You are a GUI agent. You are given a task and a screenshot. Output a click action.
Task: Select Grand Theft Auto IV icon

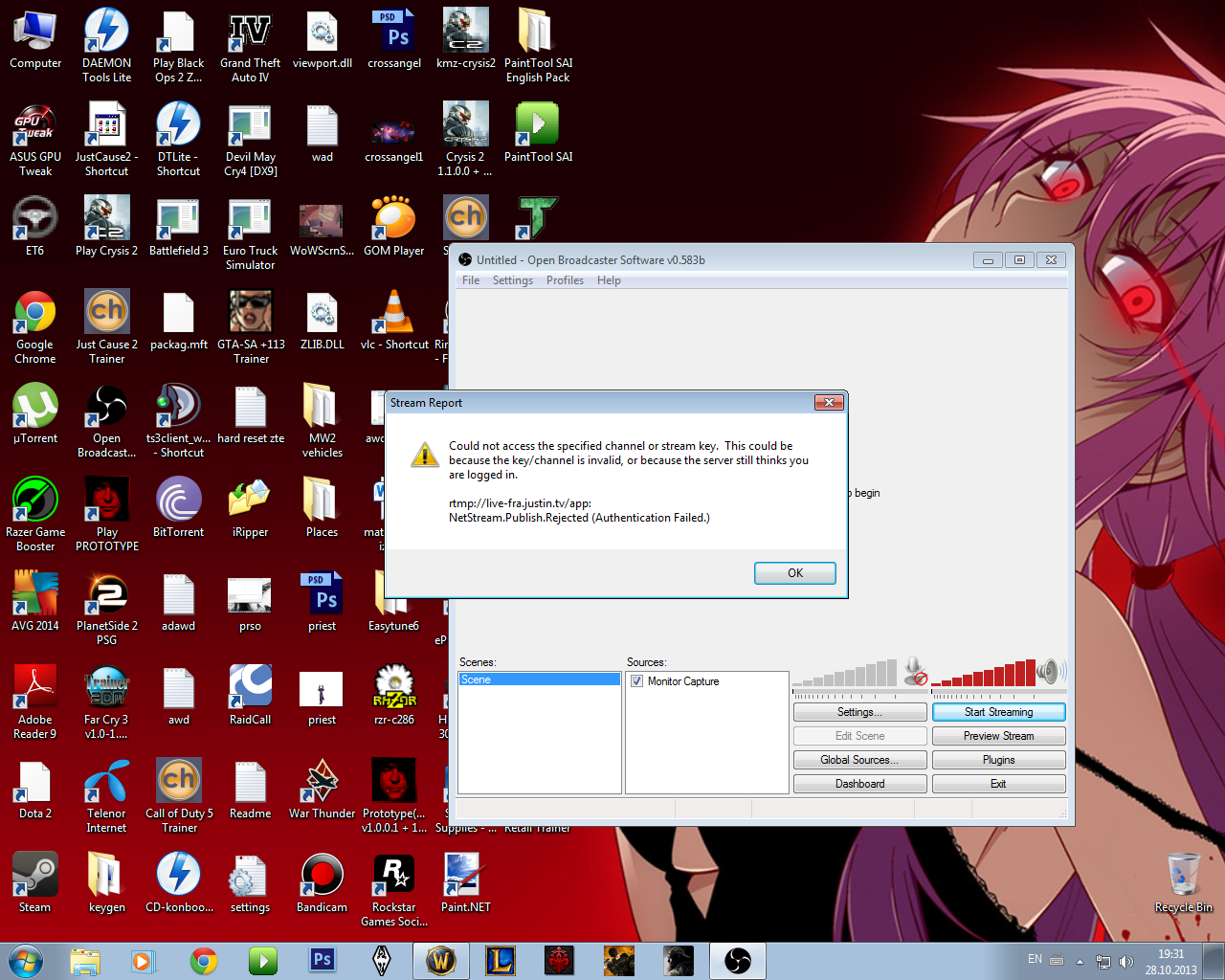(250, 45)
